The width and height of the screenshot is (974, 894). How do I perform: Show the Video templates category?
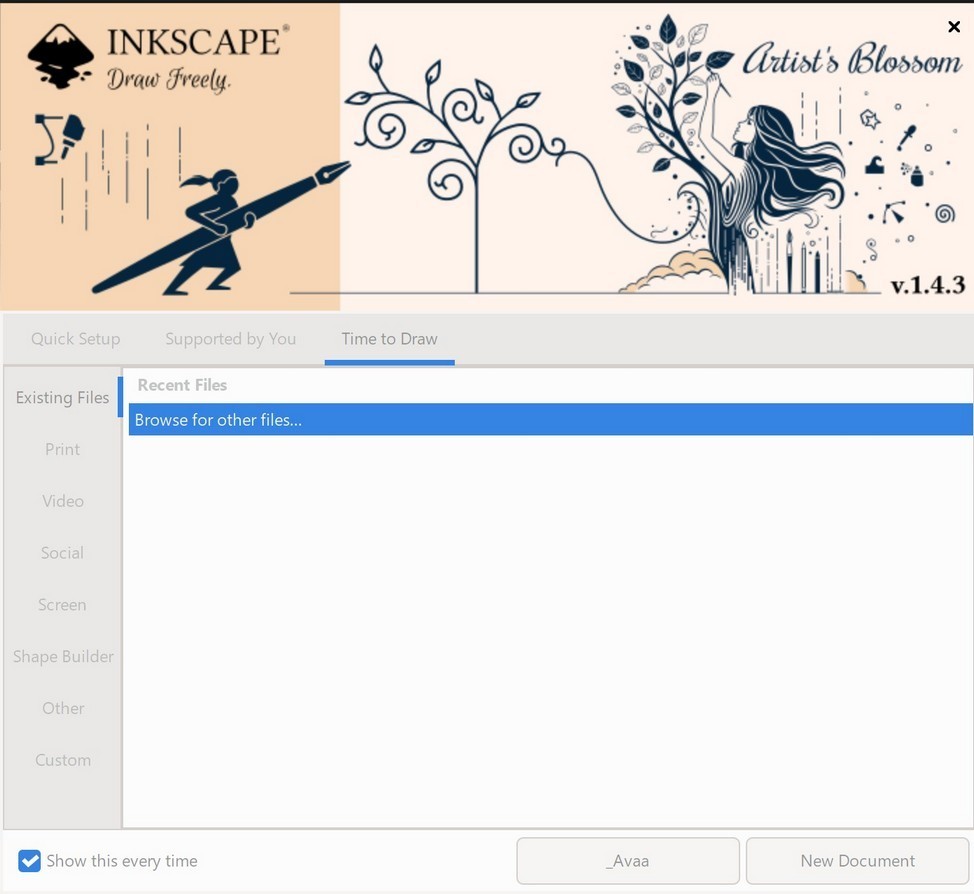62,501
